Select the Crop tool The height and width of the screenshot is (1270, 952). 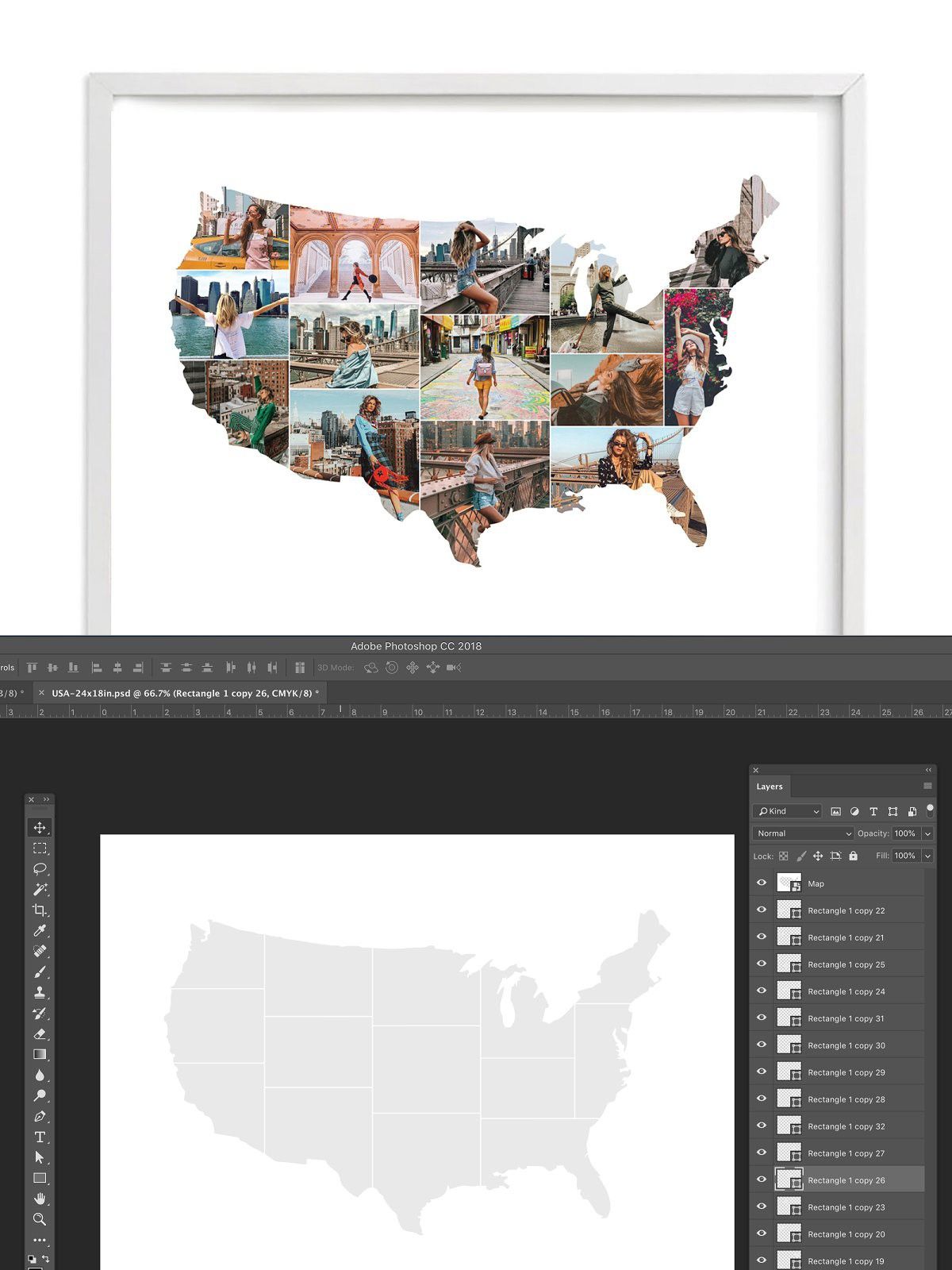click(x=40, y=910)
